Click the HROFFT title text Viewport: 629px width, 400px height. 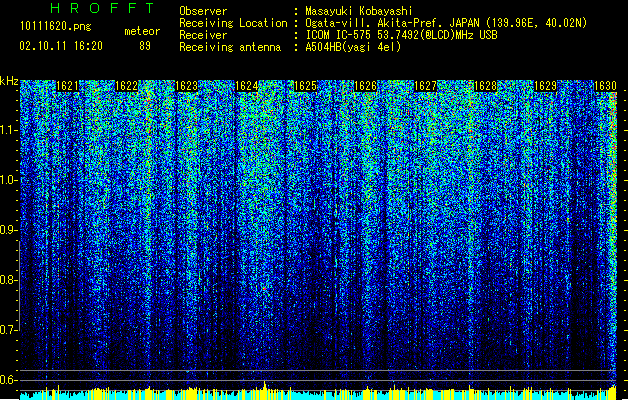[102, 8]
